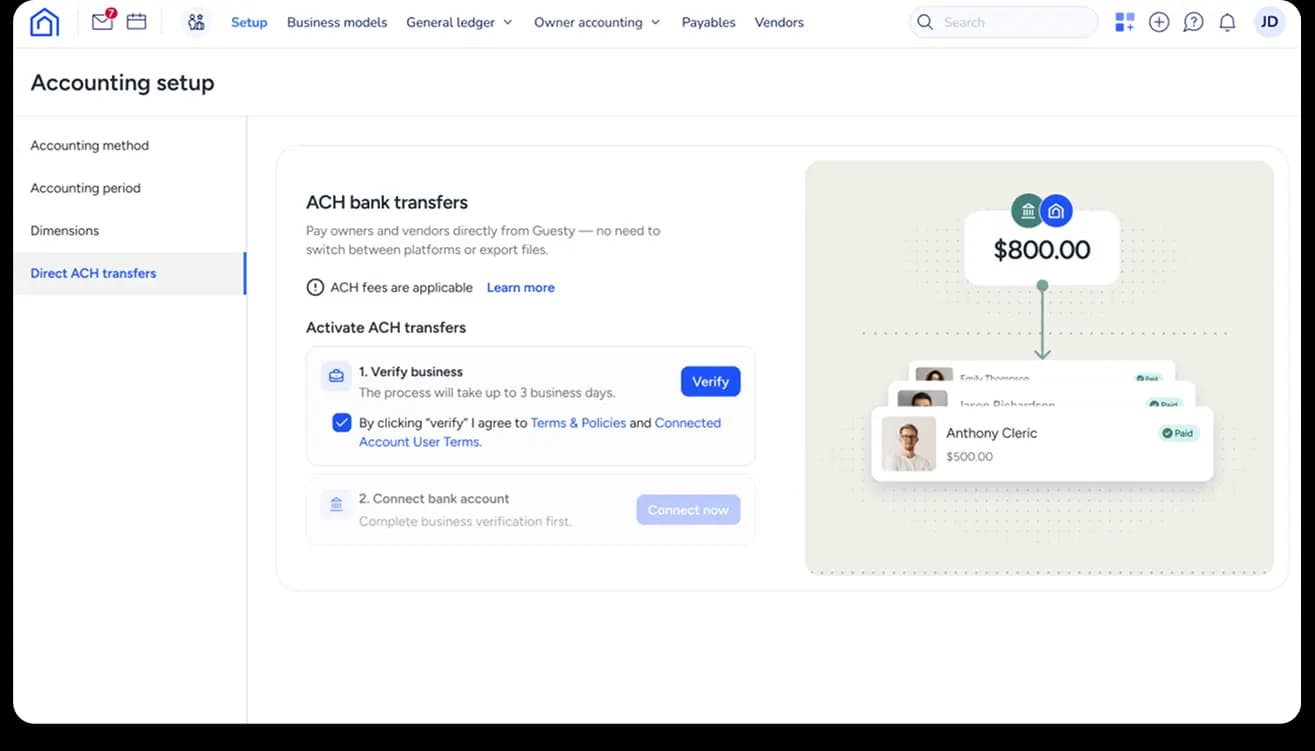
Task: Focus the Search input field
Action: point(1004,22)
